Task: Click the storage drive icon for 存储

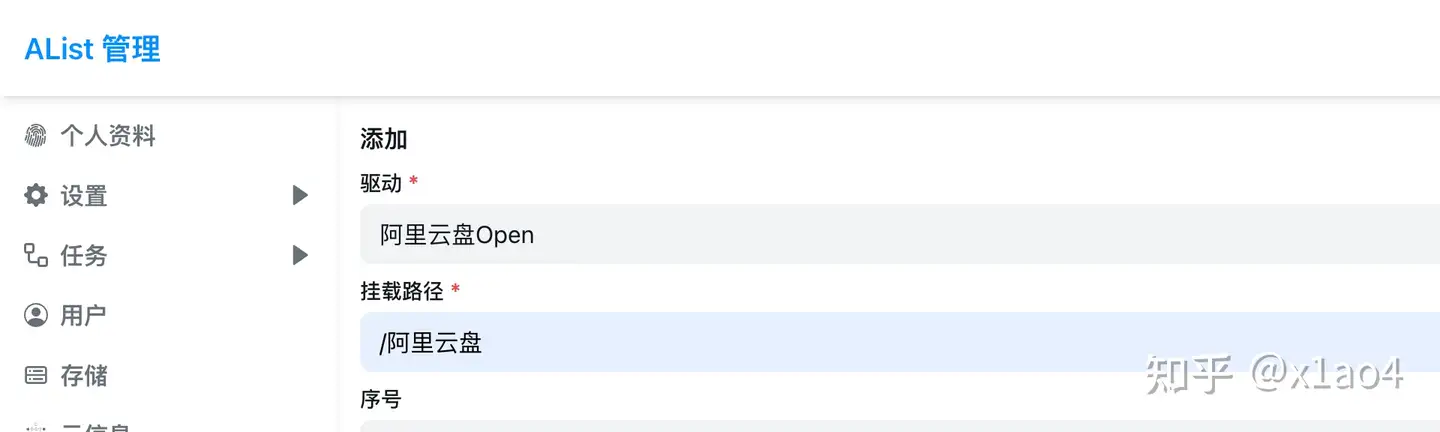Action: pyautogui.click(x=36, y=376)
